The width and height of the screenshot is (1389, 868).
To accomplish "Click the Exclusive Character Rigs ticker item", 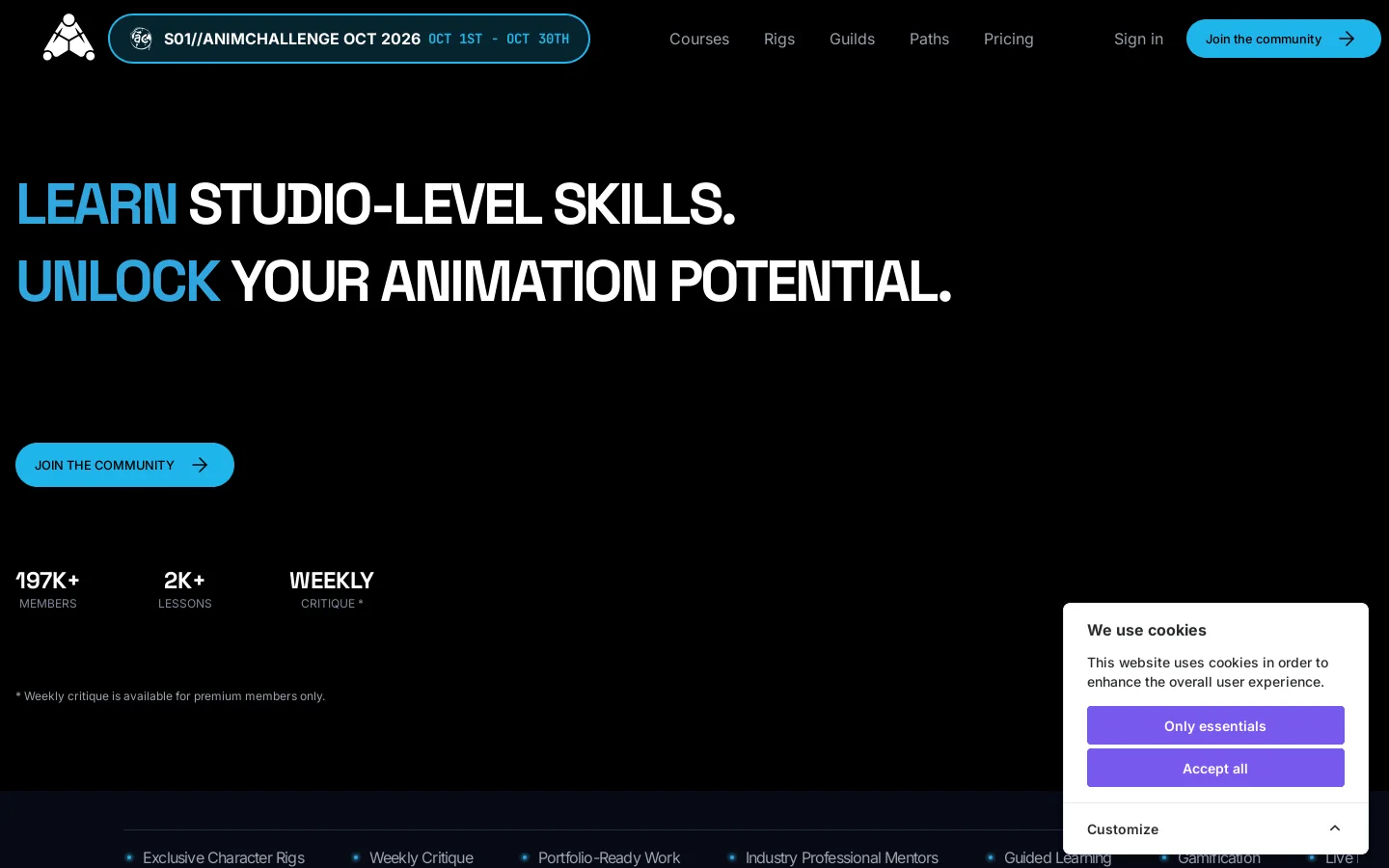I will 223,857.
